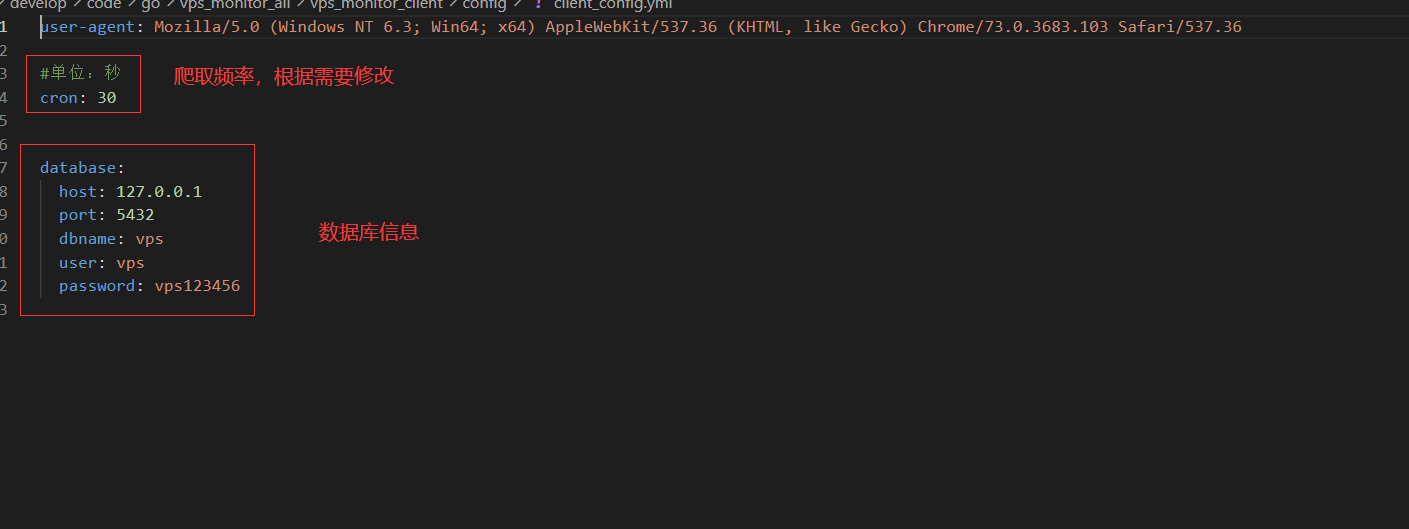Viewport: 1409px width, 529px height.
Task: Expand the config folder breadcrumb
Action: point(484,4)
